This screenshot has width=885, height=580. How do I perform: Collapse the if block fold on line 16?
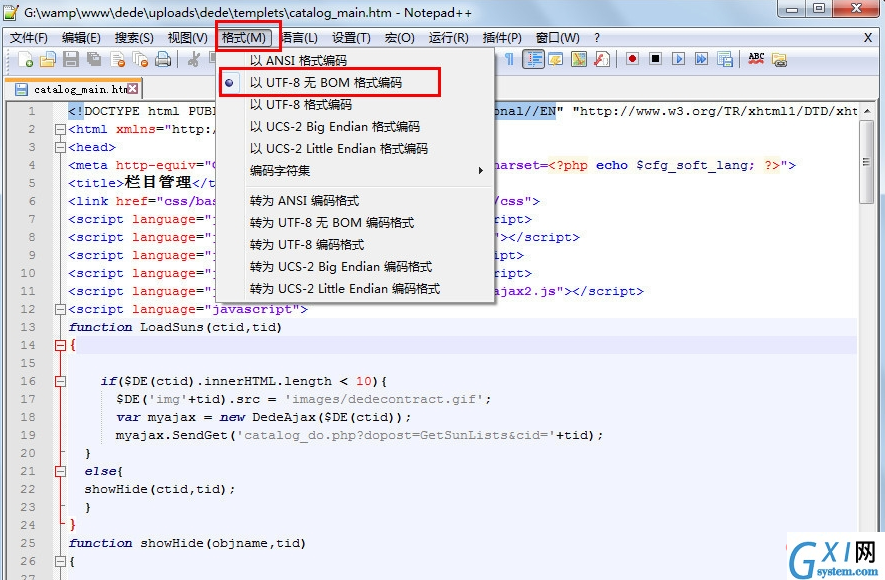[60, 381]
